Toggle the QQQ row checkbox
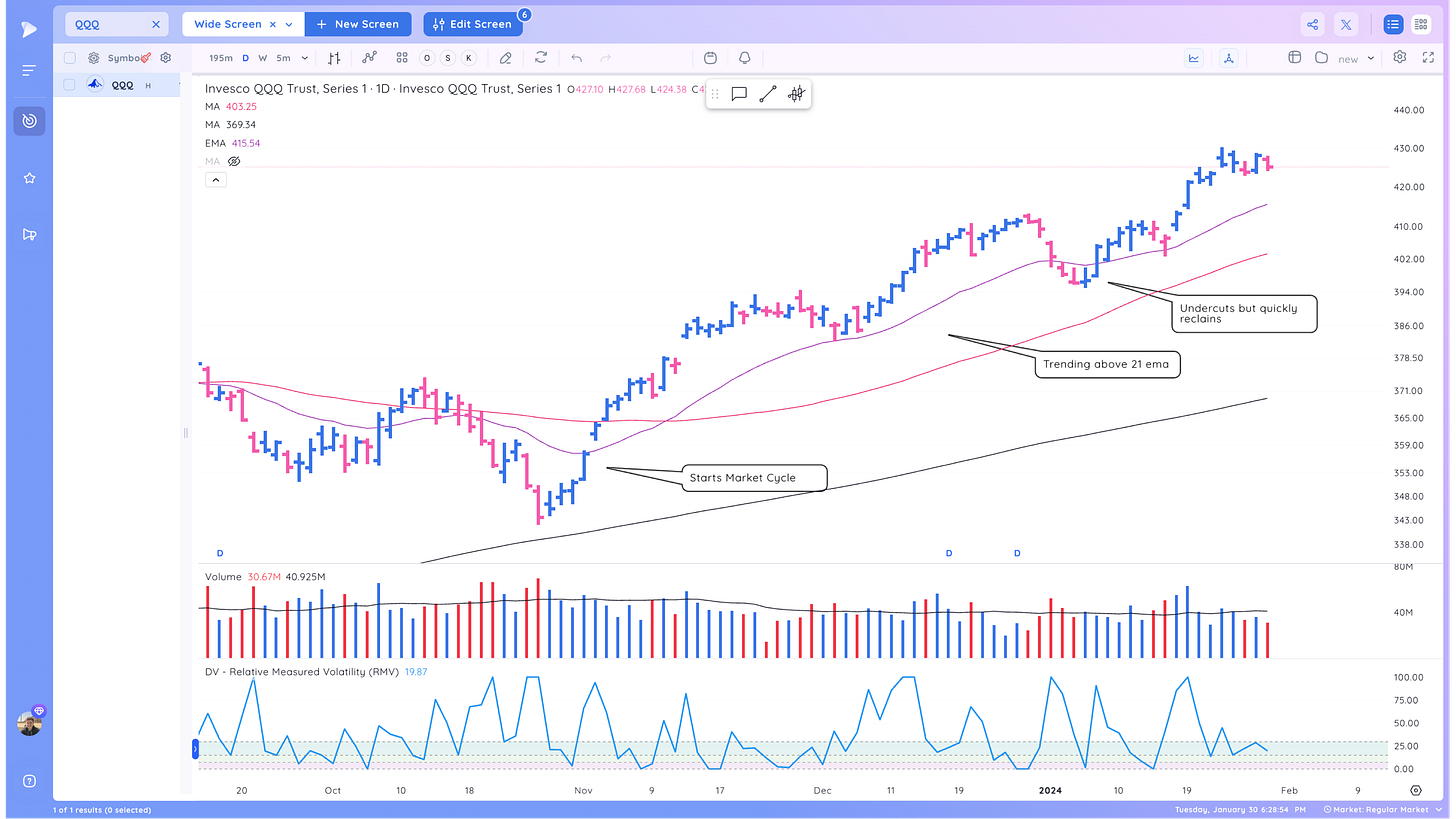 (x=70, y=85)
